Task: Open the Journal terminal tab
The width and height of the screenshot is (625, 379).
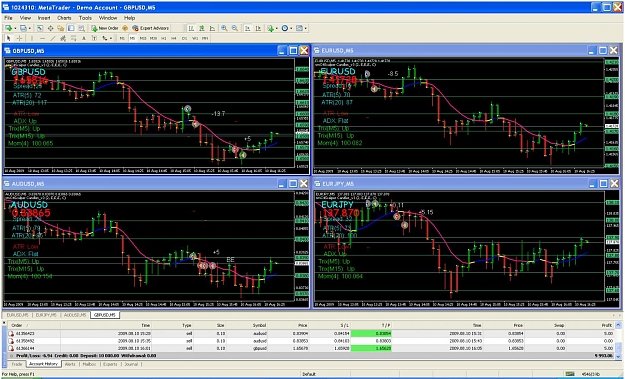Action: (x=131, y=364)
